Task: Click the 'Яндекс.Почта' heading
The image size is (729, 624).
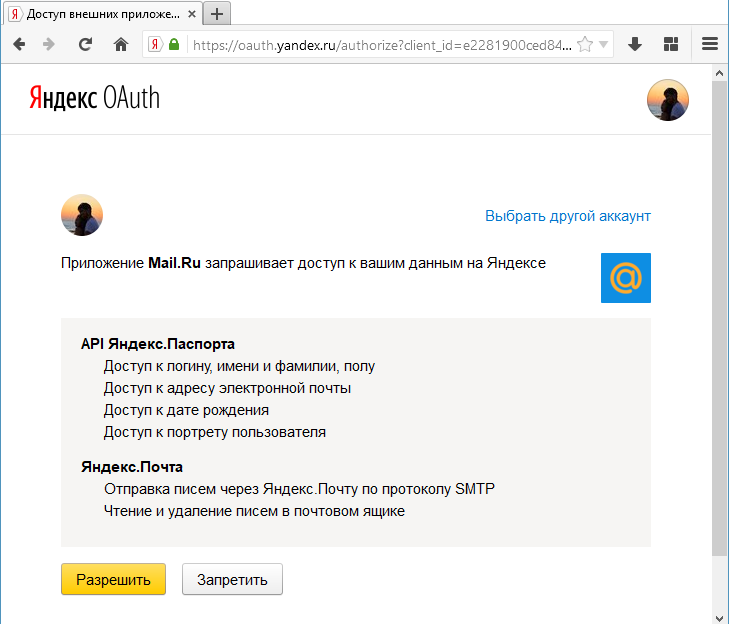Action: click(132, 467)
